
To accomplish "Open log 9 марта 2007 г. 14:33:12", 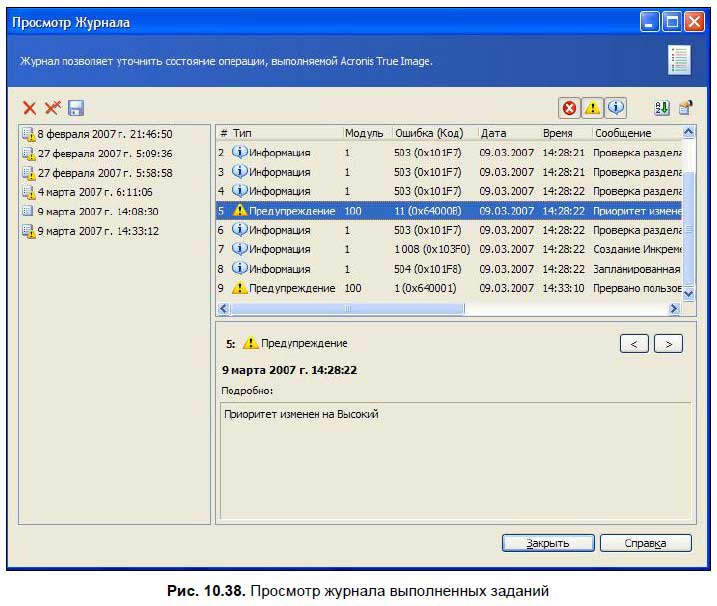I will (97, 231).
